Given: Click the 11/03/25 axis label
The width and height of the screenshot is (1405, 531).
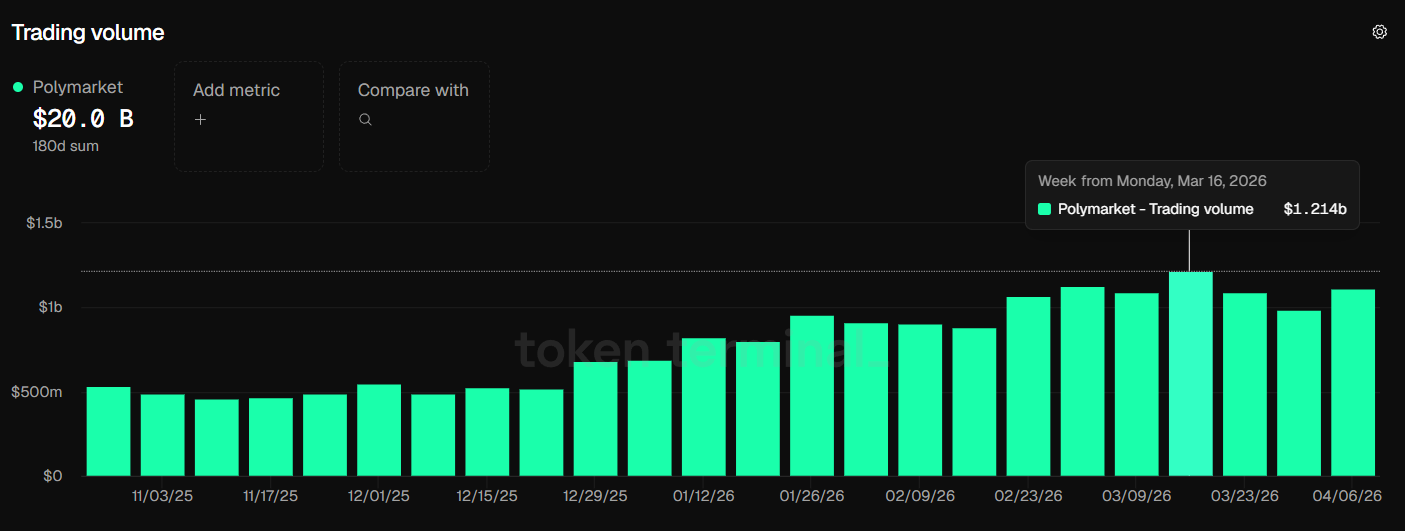Looking at the screenshot, I should (163, 496).
